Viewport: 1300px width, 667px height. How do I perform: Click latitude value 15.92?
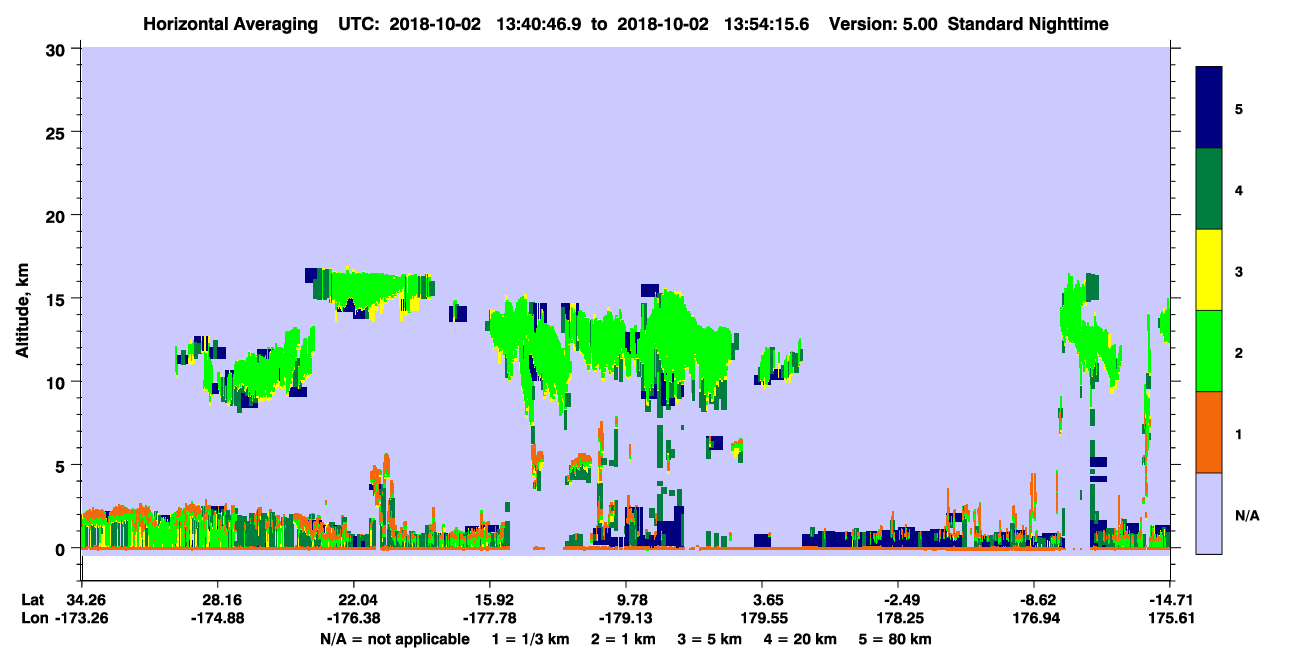point(489,600)
